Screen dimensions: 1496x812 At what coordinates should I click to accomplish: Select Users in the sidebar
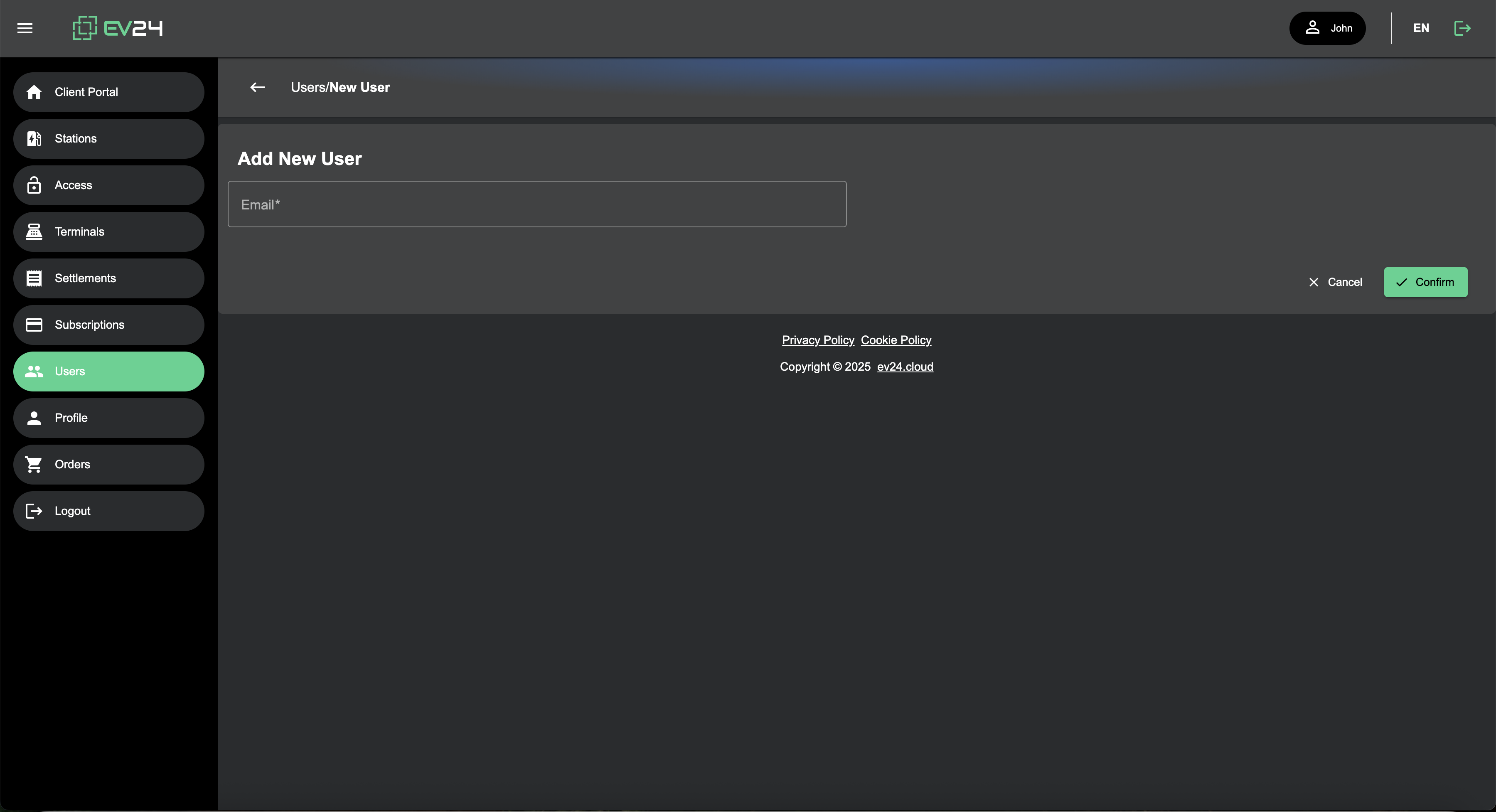pyautogui.click(x=108, y=371)
